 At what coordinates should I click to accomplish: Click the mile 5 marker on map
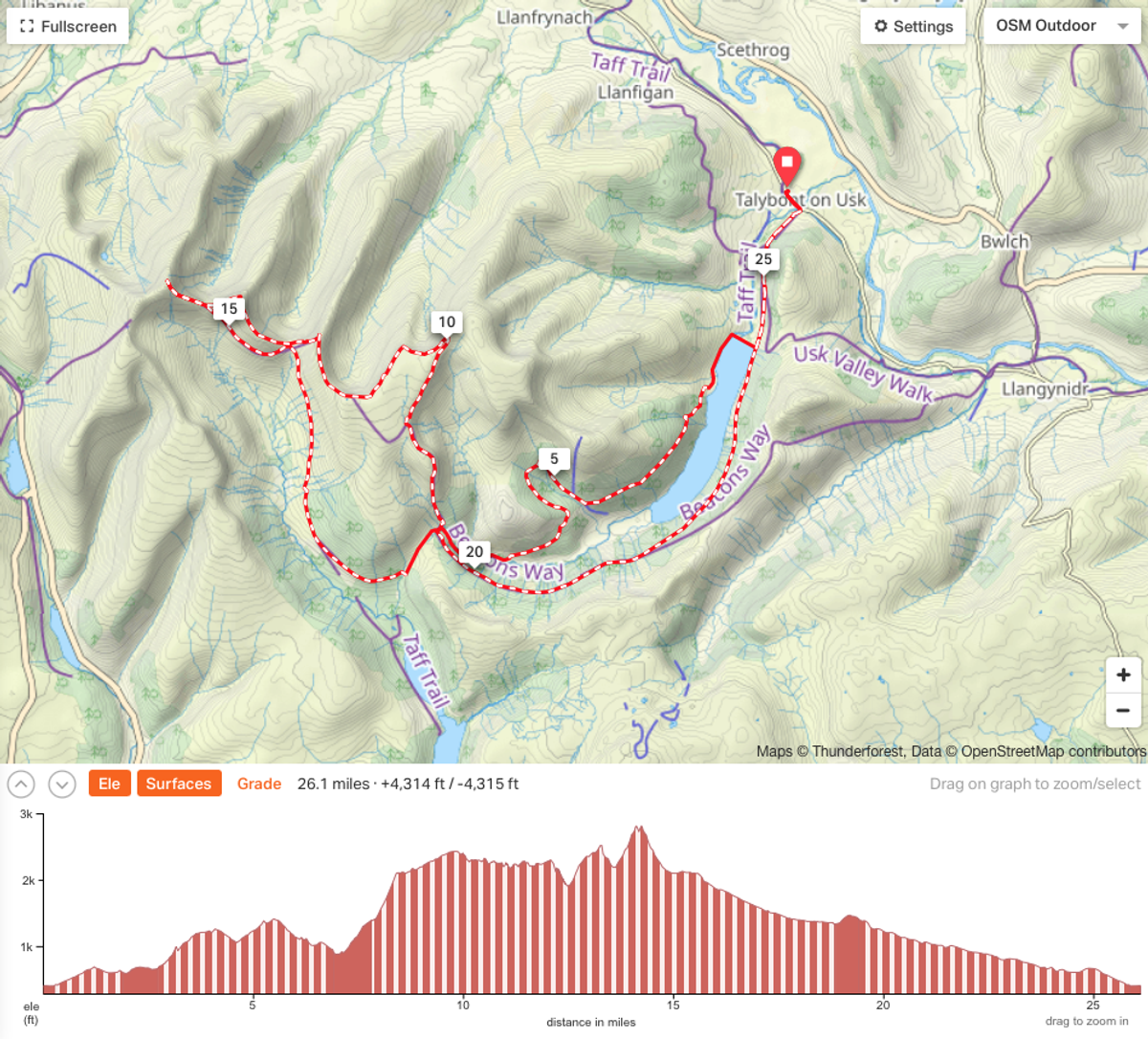coord(554,460)
